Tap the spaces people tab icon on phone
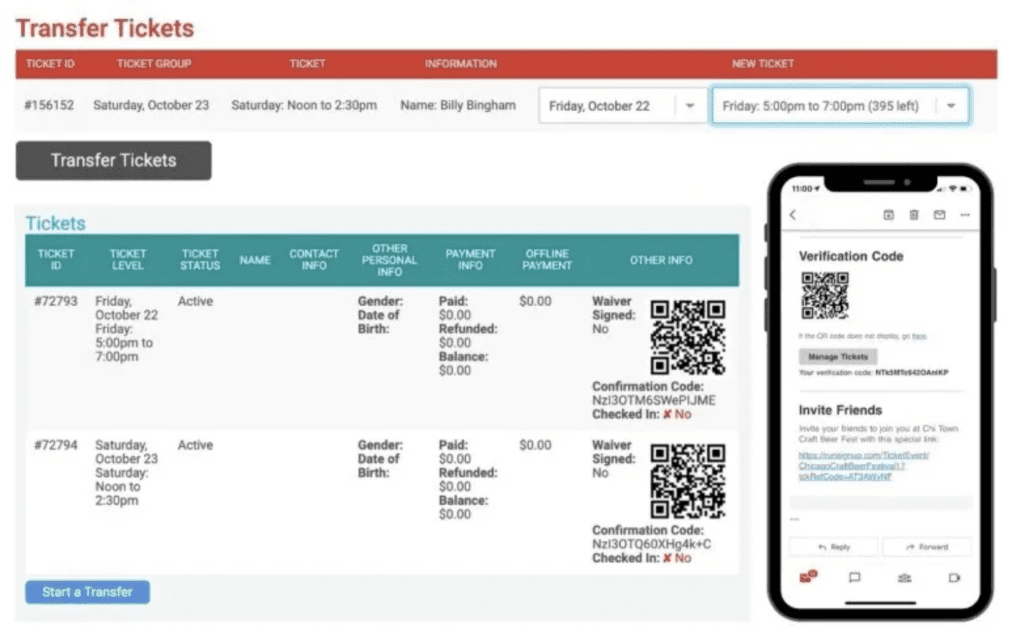The image size is (1024, 635). click(904, 578)
